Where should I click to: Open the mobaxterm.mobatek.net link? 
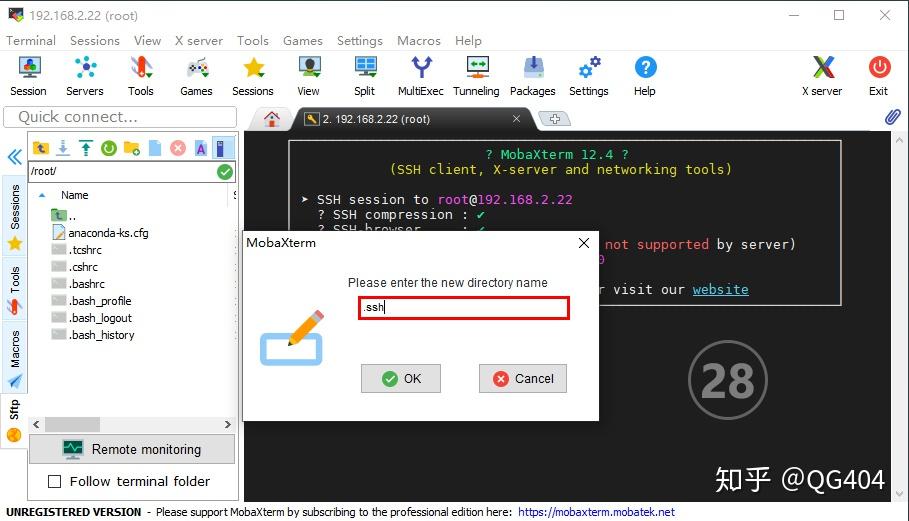(596, 512)
